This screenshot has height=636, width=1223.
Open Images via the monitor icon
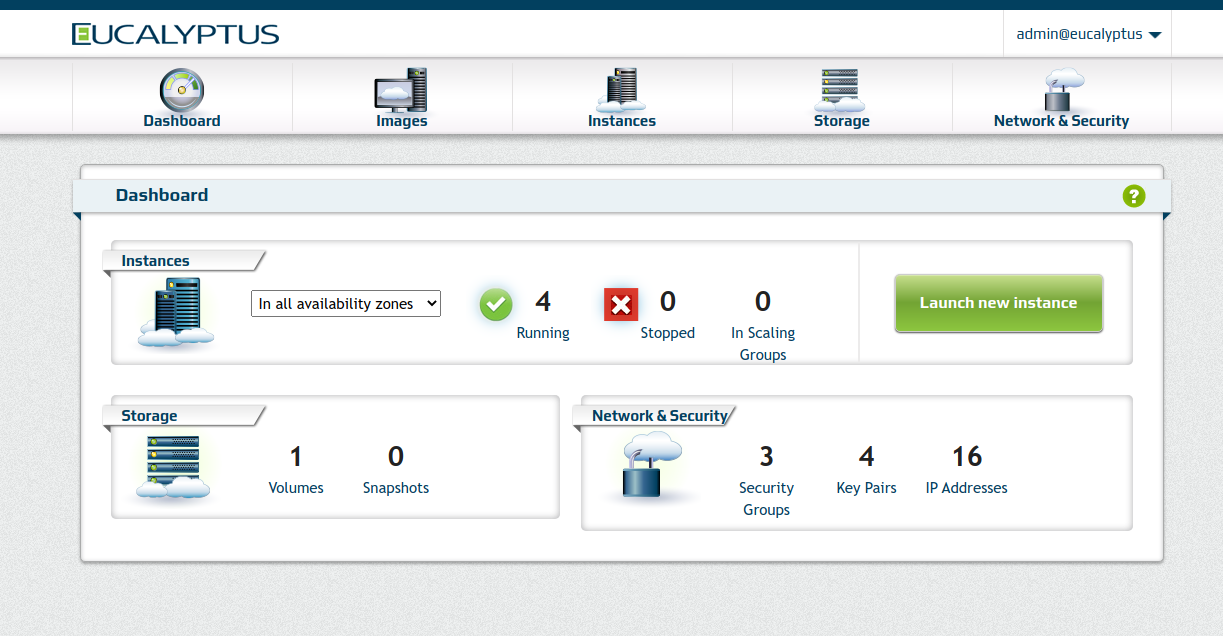401,90
